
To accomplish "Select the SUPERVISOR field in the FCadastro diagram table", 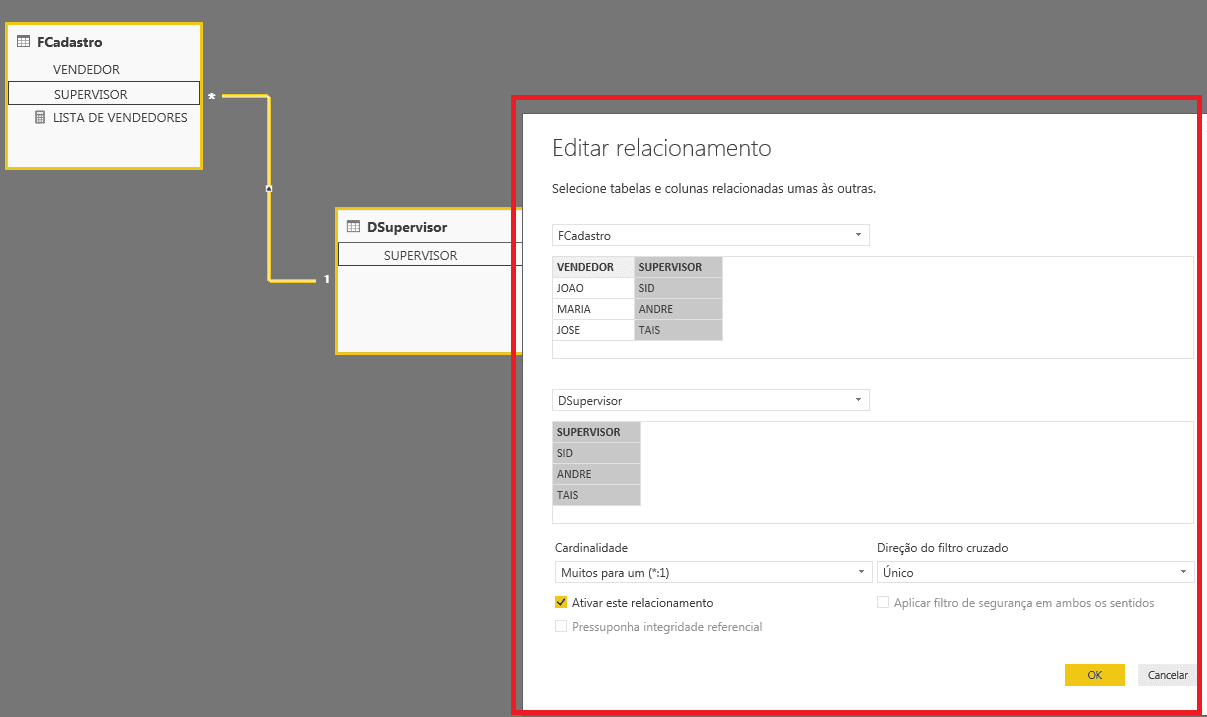I will [104, 94].
